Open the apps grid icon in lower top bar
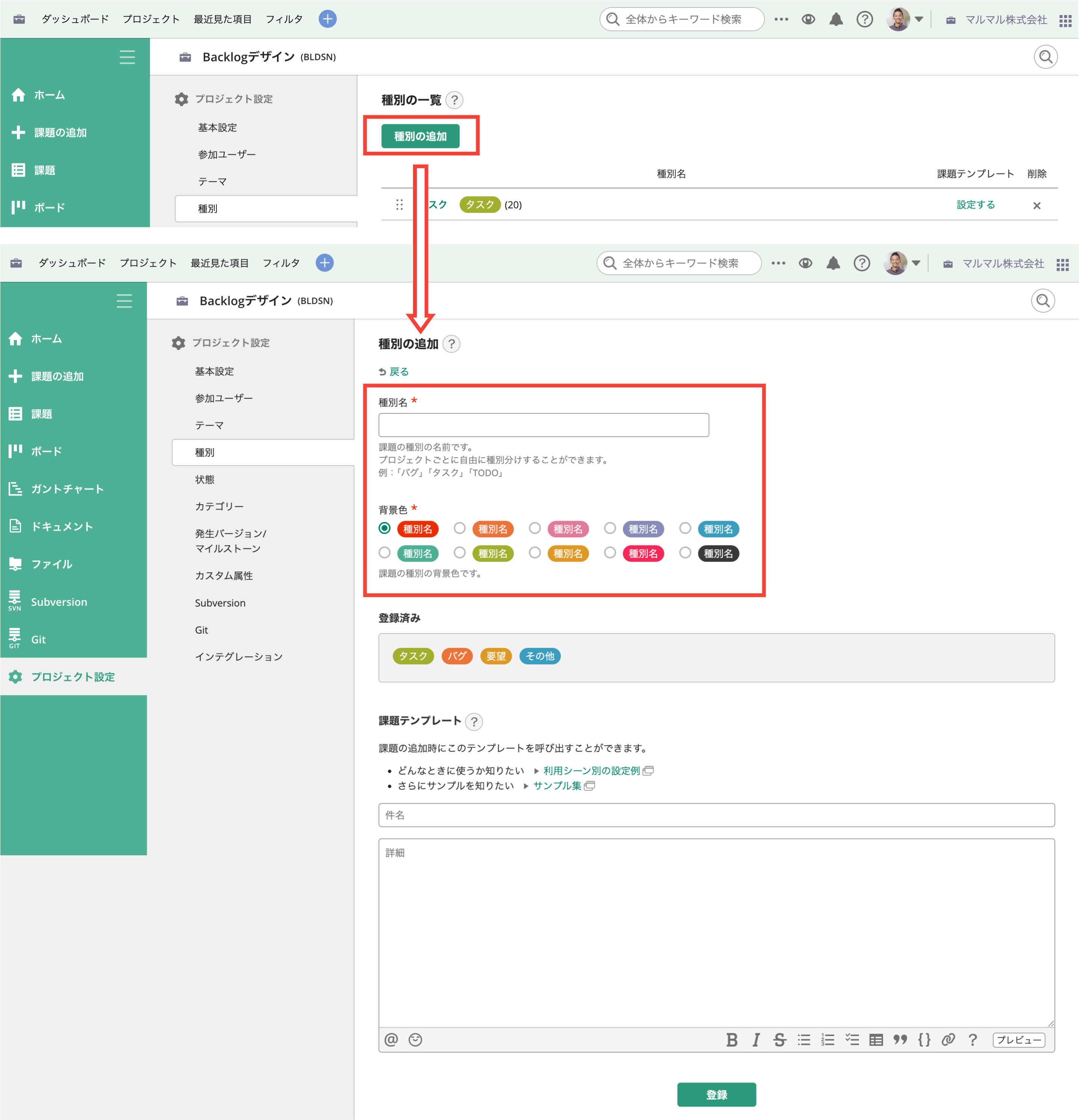1079x1120 pixels. (1062, 265)
